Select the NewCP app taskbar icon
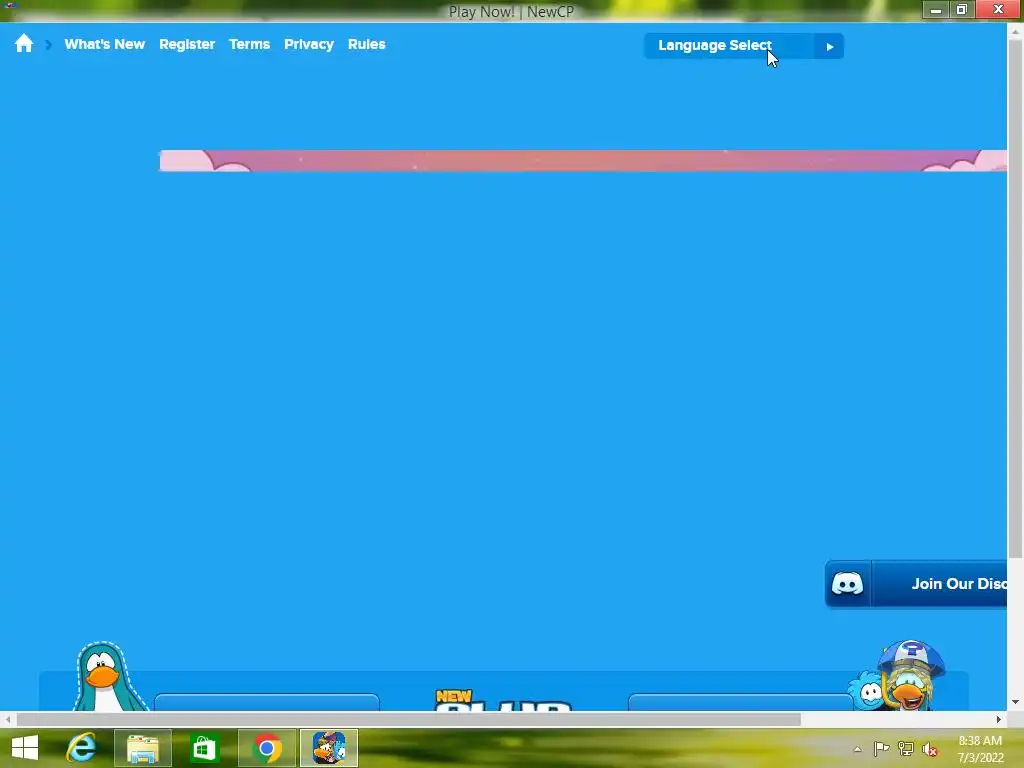1024x768 pixels. click(328, 748)
